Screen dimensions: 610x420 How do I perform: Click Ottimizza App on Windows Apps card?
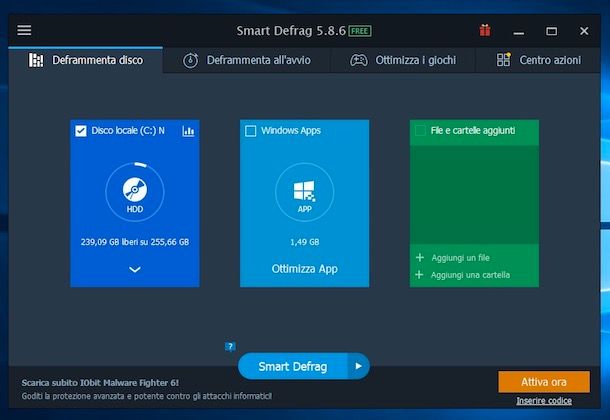(x=304, y=269)
